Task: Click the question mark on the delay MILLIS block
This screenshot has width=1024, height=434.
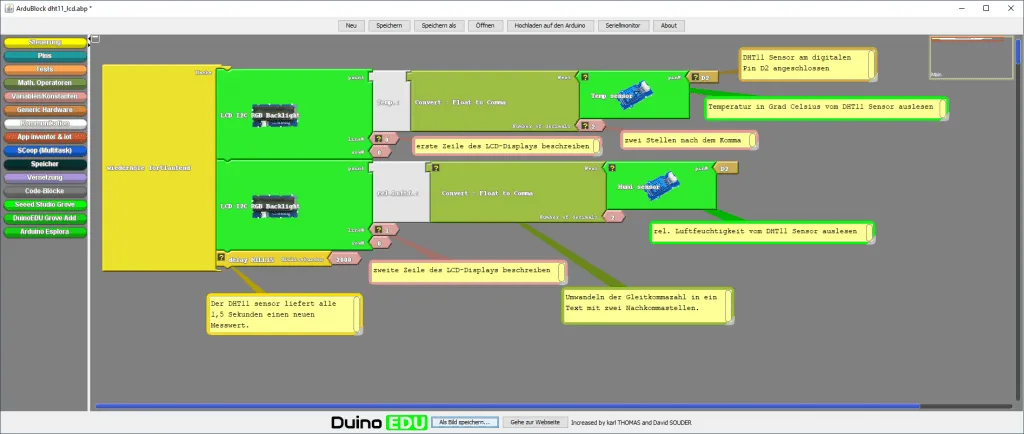Action: (221, 256)
